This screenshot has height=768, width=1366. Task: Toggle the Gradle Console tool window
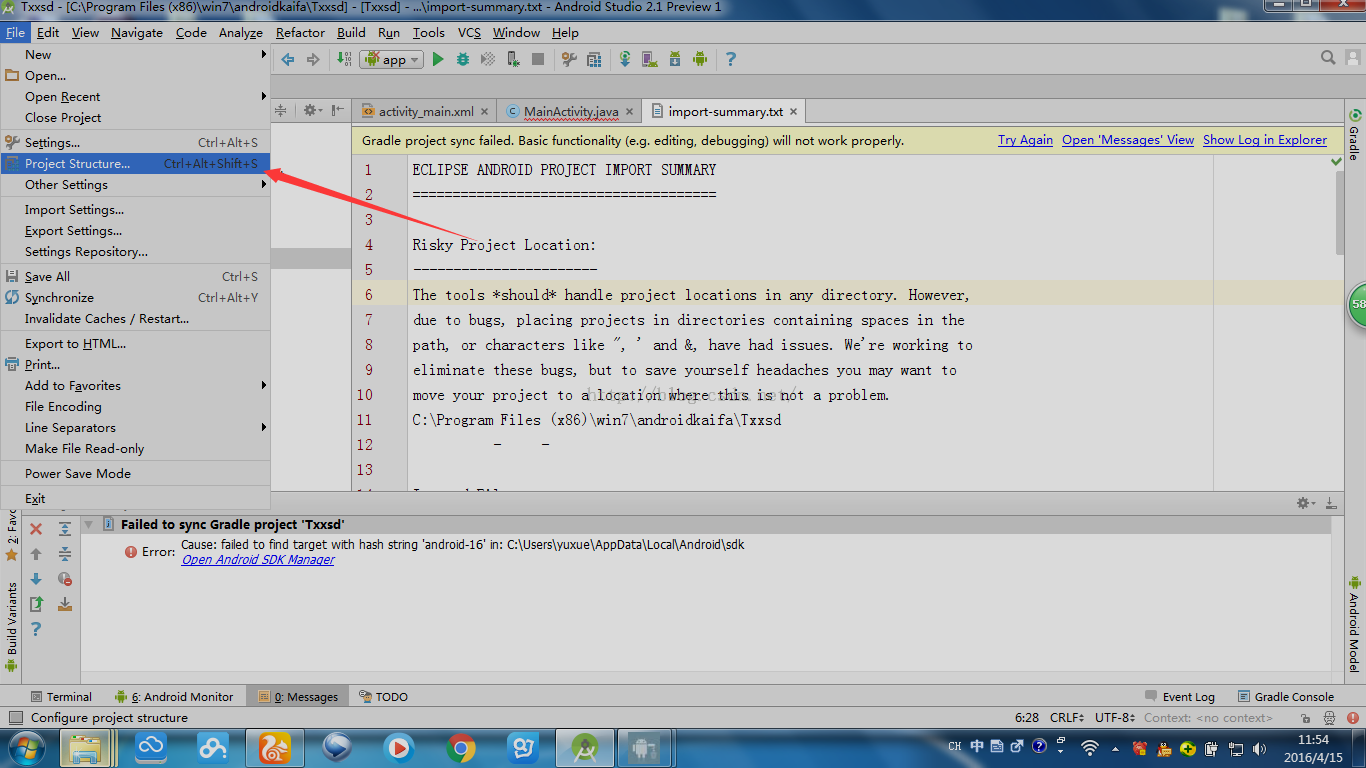click(x=1285, y=697)
